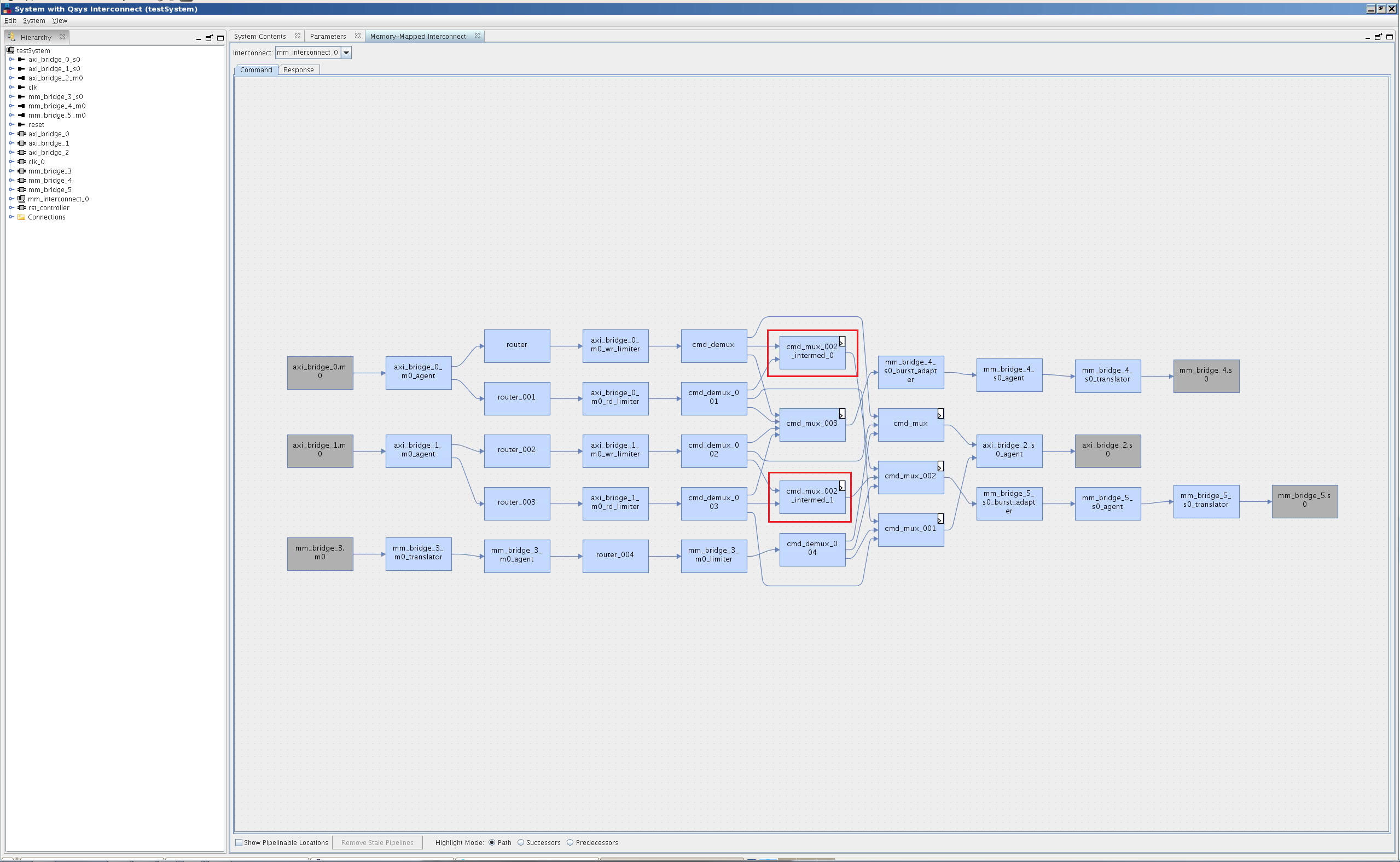Image resolution: width=1400 pixels, height=862 pixels.
Task: Click the small expand icon on cmd_mux_003 block
Action: click(841, 414)
